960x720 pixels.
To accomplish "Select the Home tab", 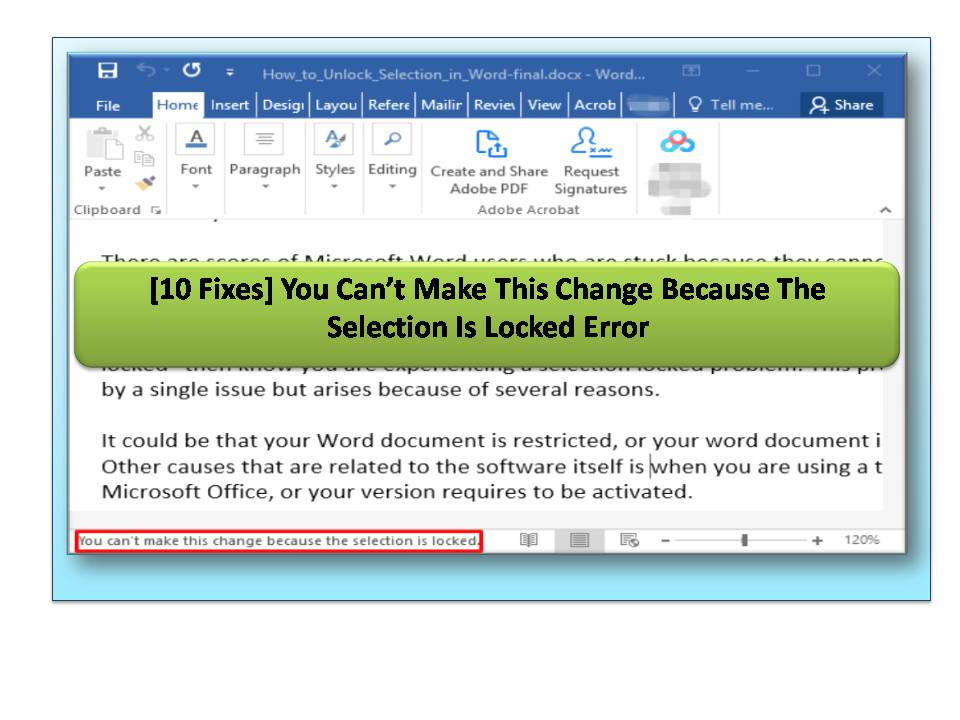I will coord(177,105).
